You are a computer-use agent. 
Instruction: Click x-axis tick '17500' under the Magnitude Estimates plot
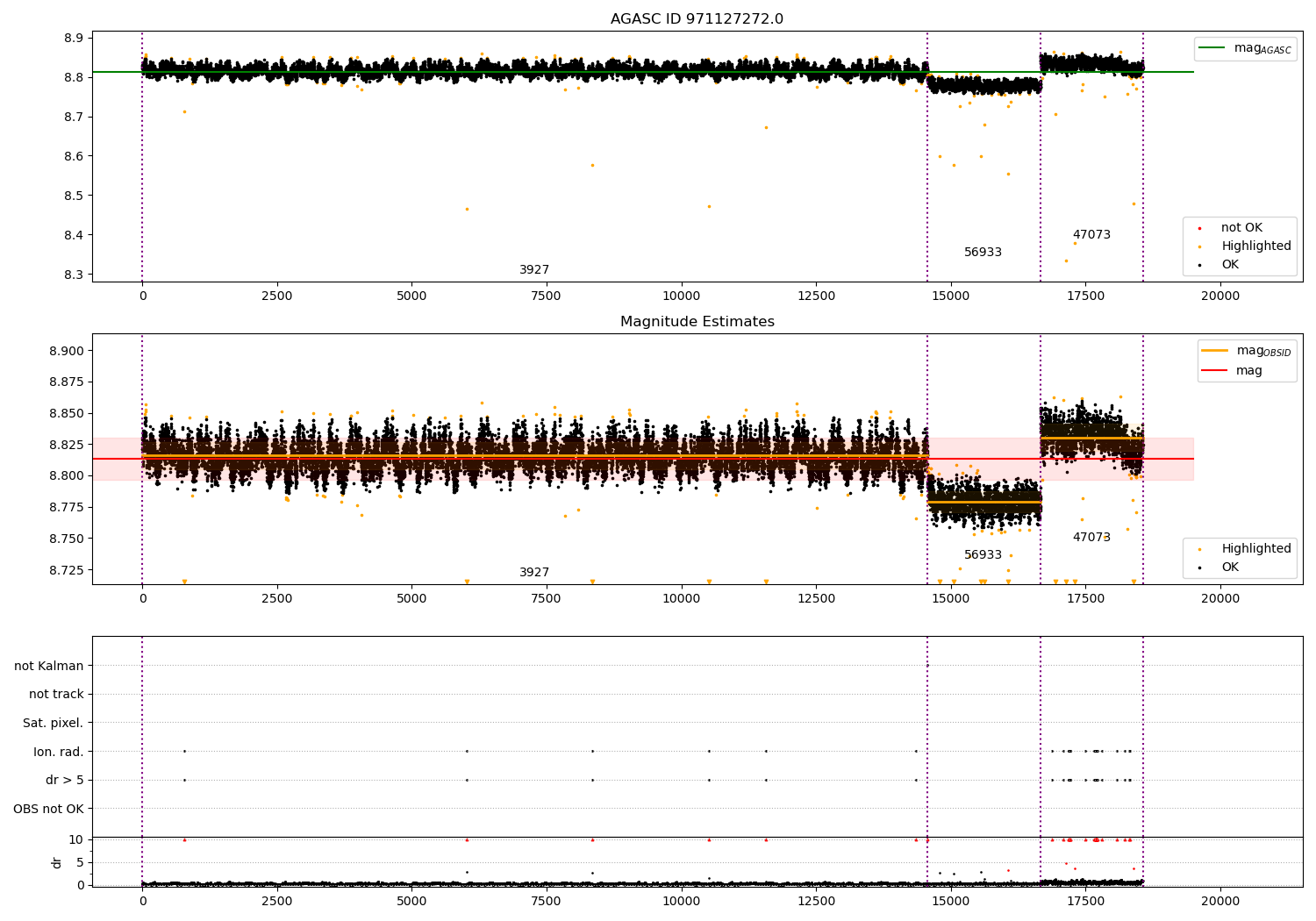click(1085, 599)
